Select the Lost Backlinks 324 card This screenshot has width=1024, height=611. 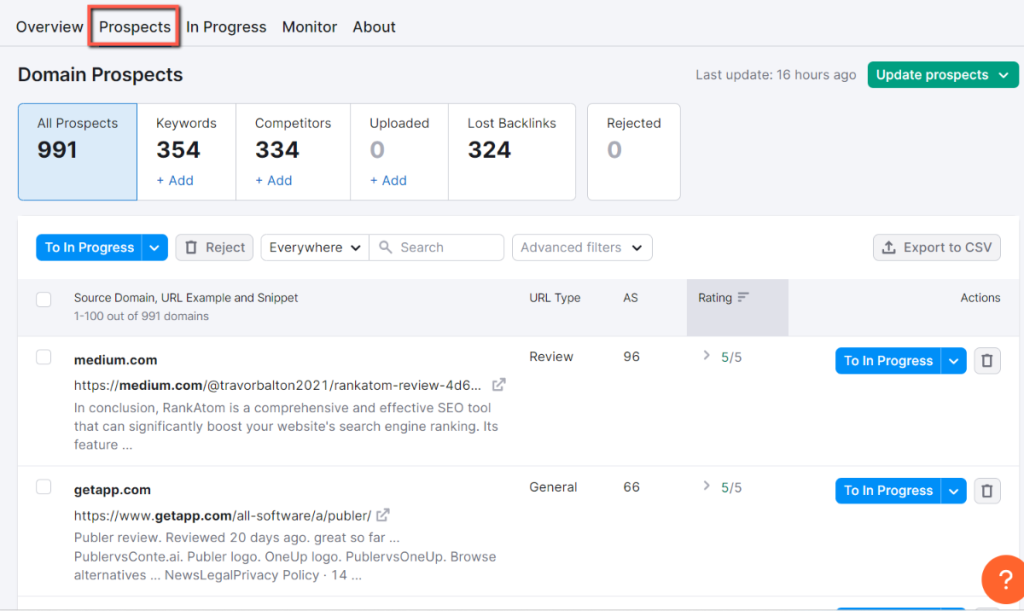point(511,151)
